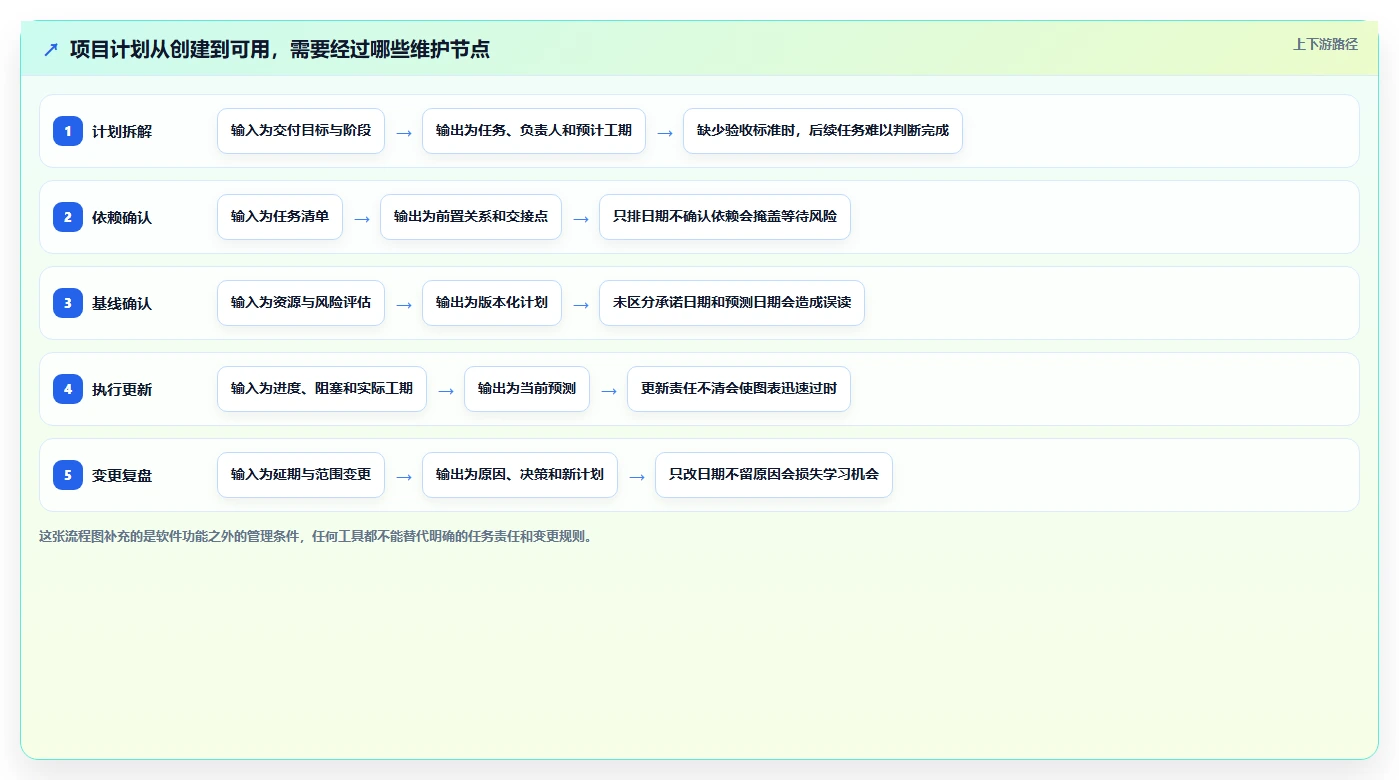Select step number 2 badge for 依赖确认
The height and width of the screenshot is (780, 1399).
(x=68, y=217)
